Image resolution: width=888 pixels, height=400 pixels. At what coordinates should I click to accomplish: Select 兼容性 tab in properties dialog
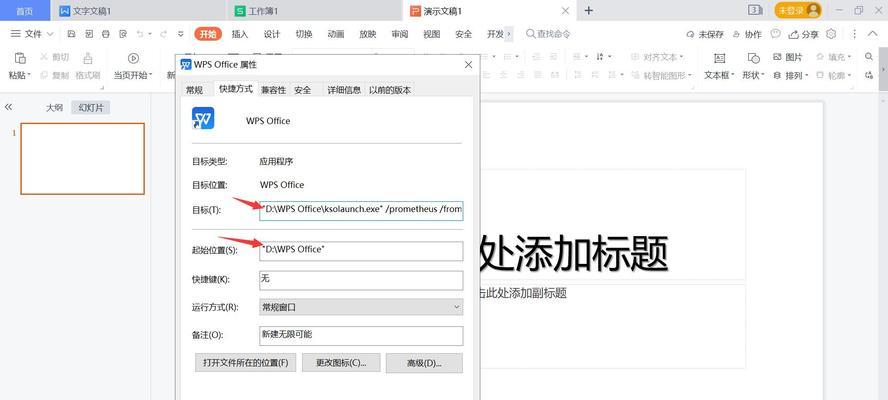point(273,90)
